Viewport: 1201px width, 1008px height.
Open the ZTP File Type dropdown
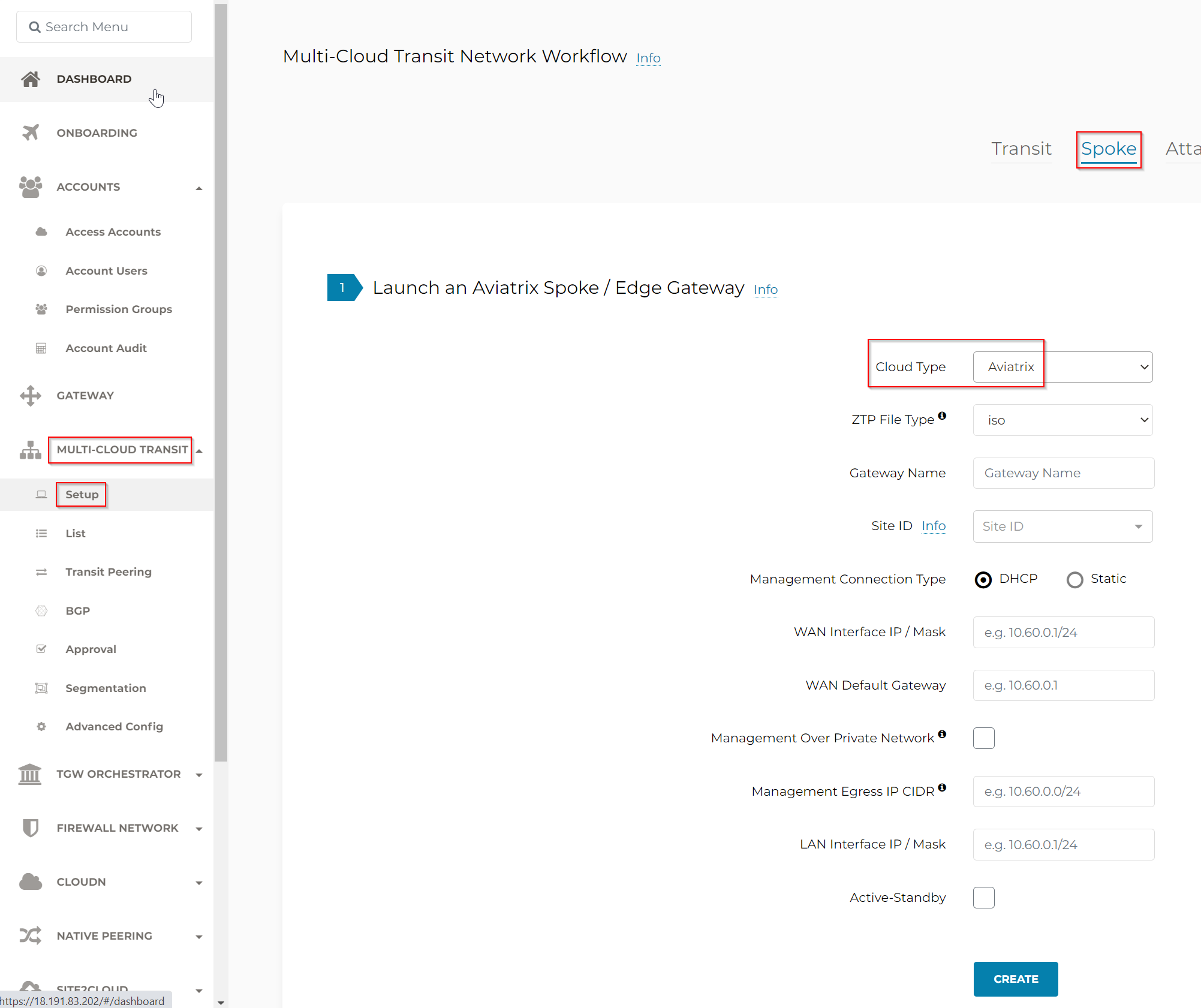1062,420
